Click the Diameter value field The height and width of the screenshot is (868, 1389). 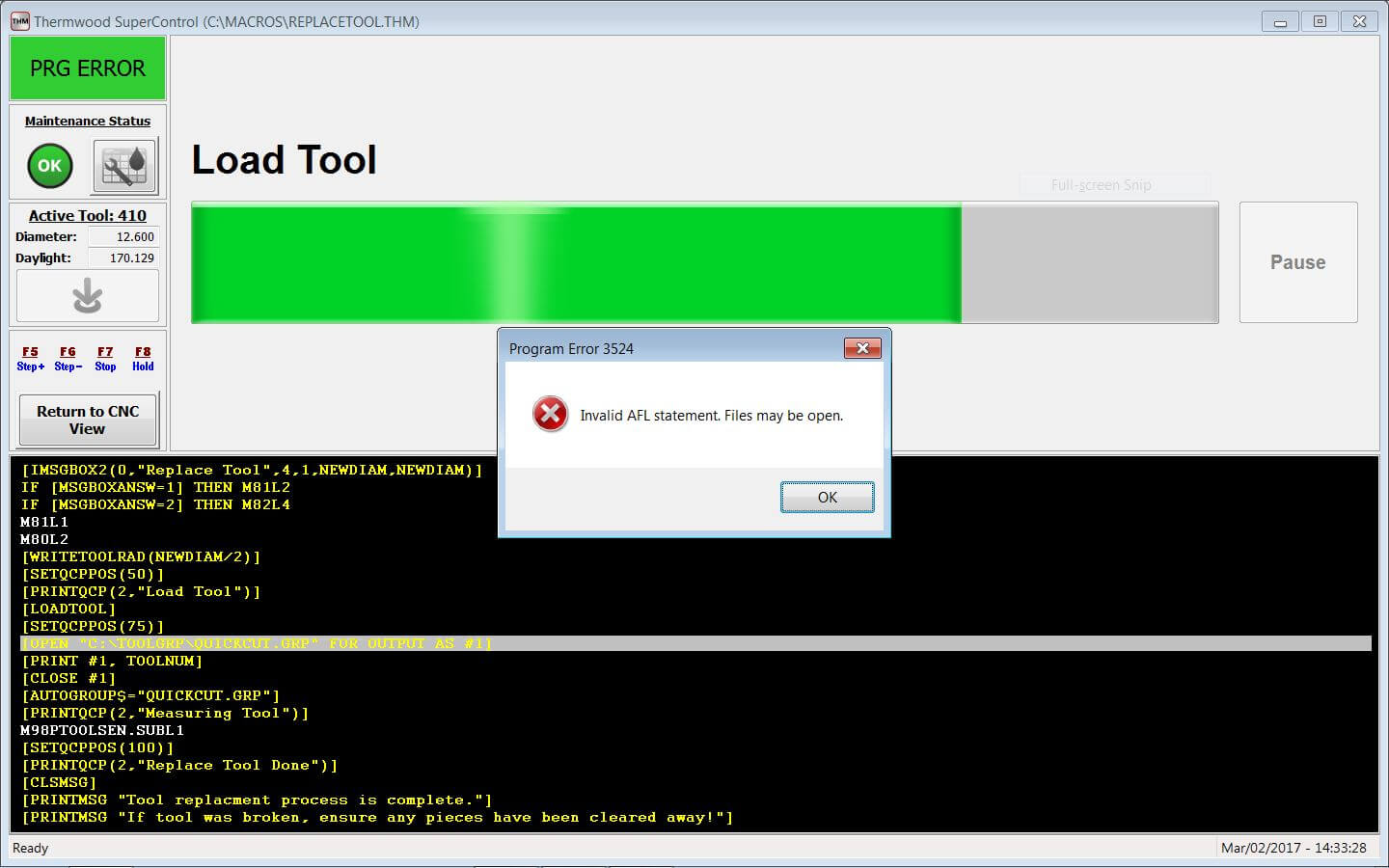(123, 237)
